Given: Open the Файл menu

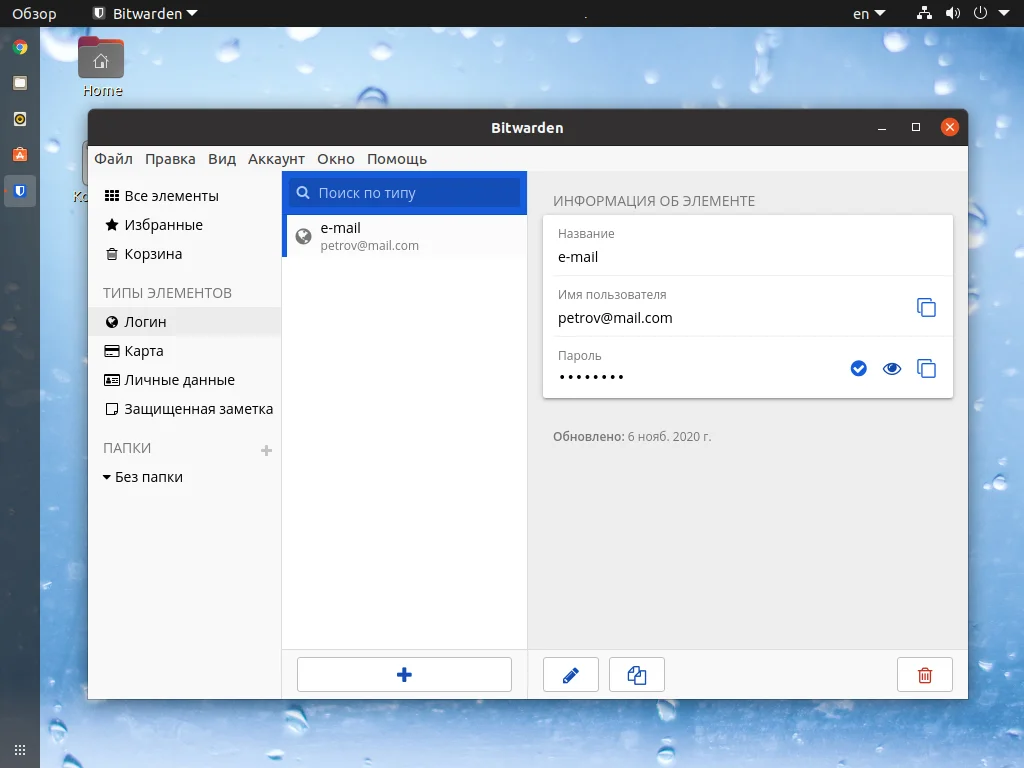Looking at the screenshot, I should click(x=113, y=159).
